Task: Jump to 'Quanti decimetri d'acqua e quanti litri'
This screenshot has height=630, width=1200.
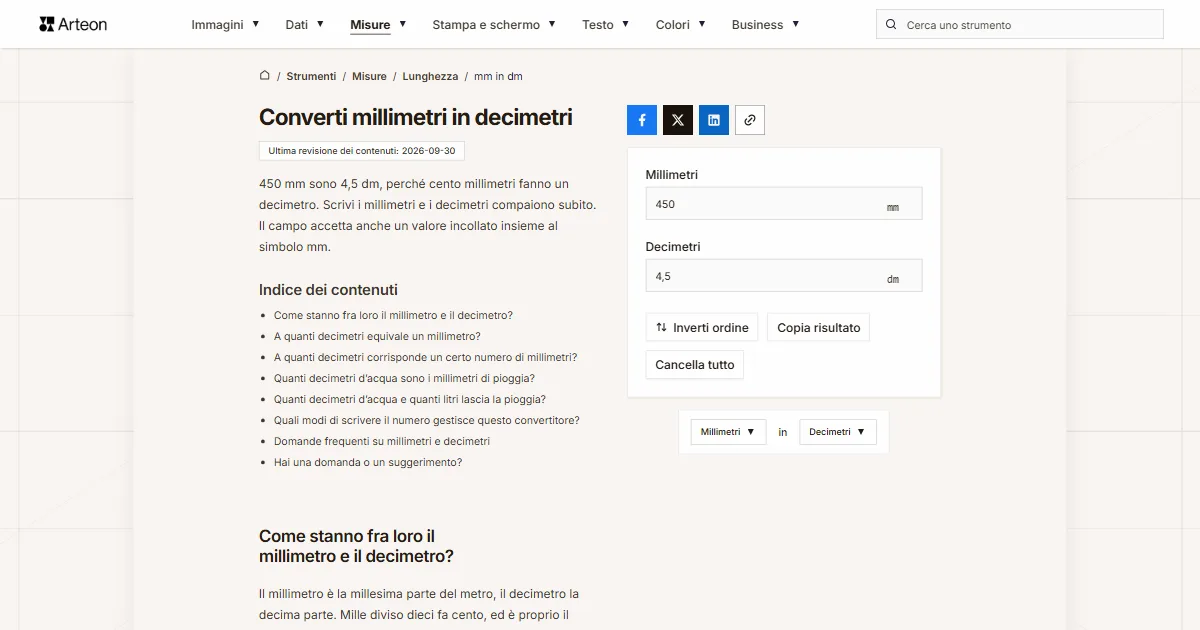Action: pyautogui.click(x=410, y=399)
